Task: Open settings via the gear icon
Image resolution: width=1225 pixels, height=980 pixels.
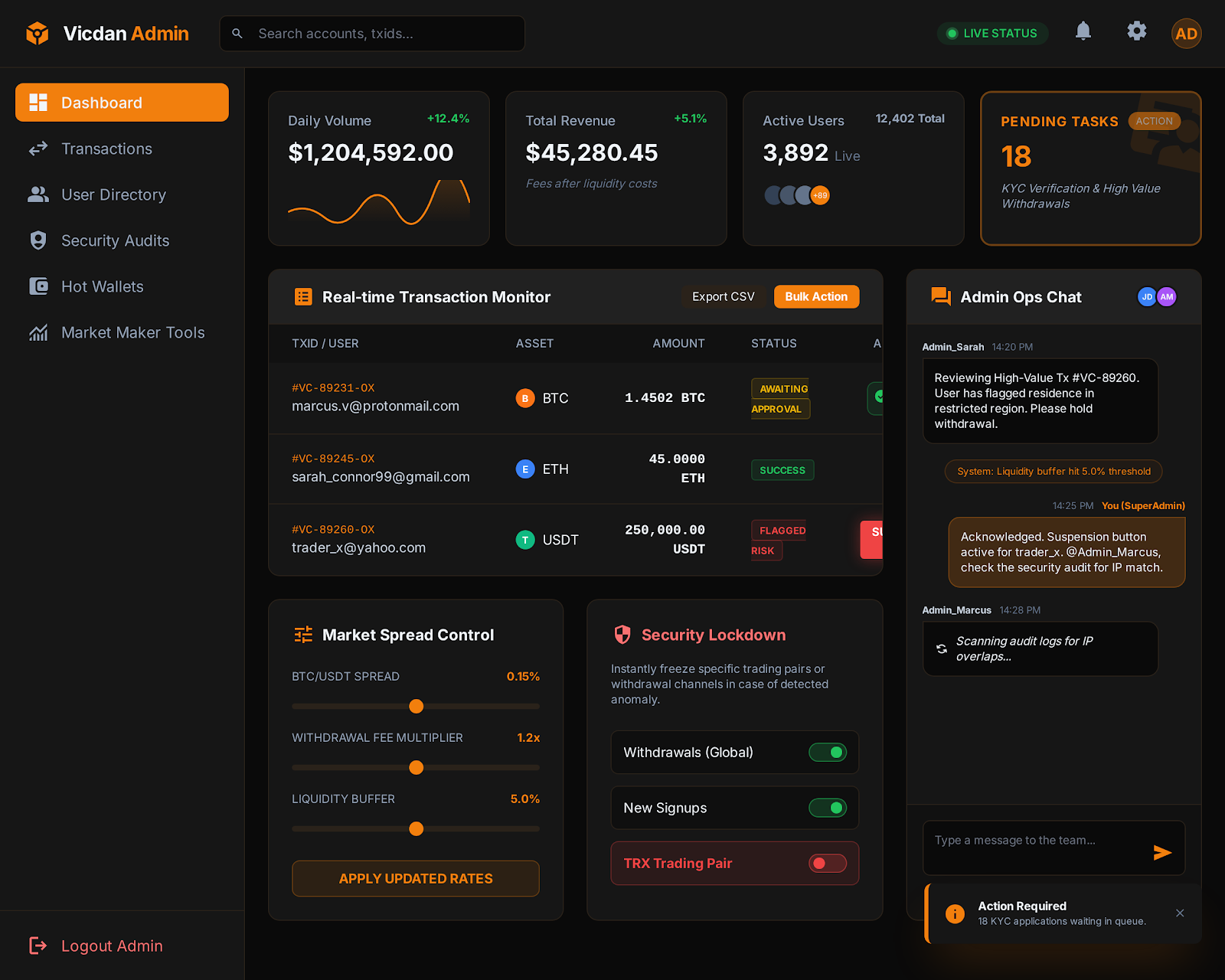Action: click(x=1136, y=31)
